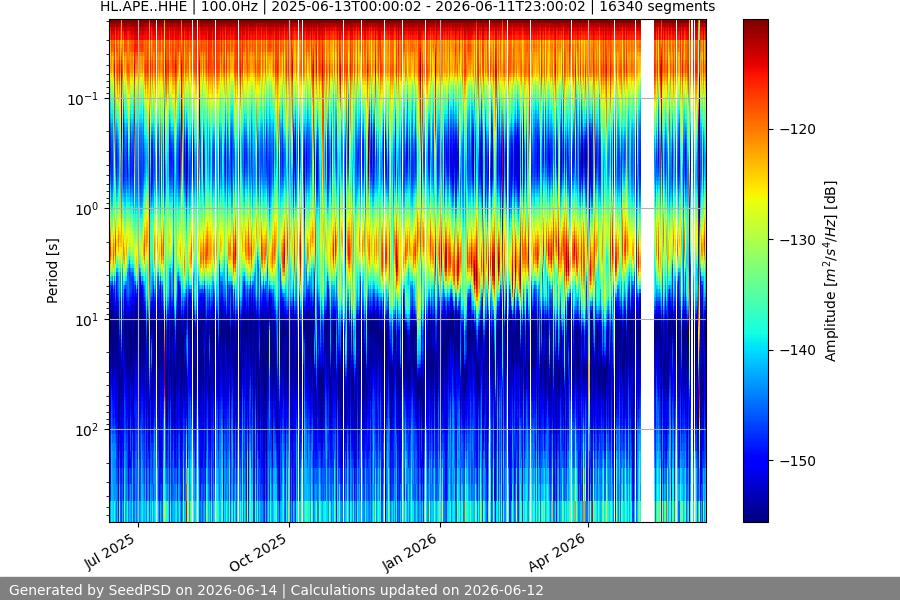Select the 'Oct 2025' x-axis tick label
Image resolution: width=900 pixels, height=600 pixels.
(258, 552)
